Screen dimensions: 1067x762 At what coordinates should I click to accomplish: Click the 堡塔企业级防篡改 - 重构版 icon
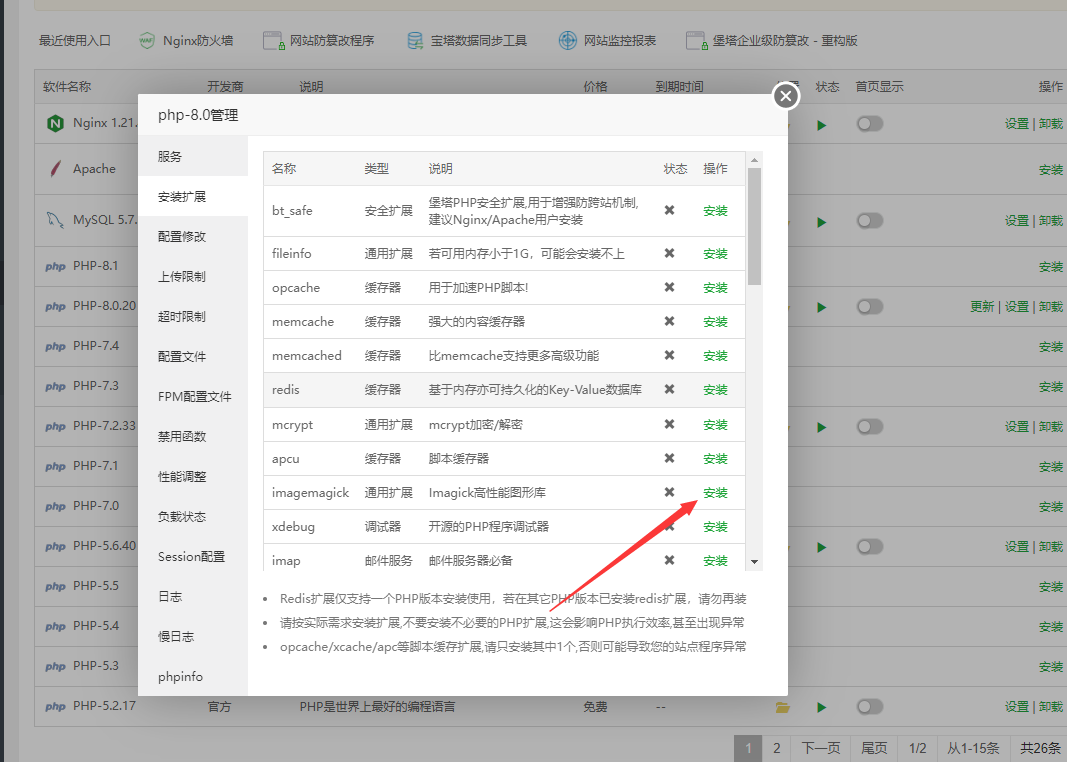coord(697,41)
